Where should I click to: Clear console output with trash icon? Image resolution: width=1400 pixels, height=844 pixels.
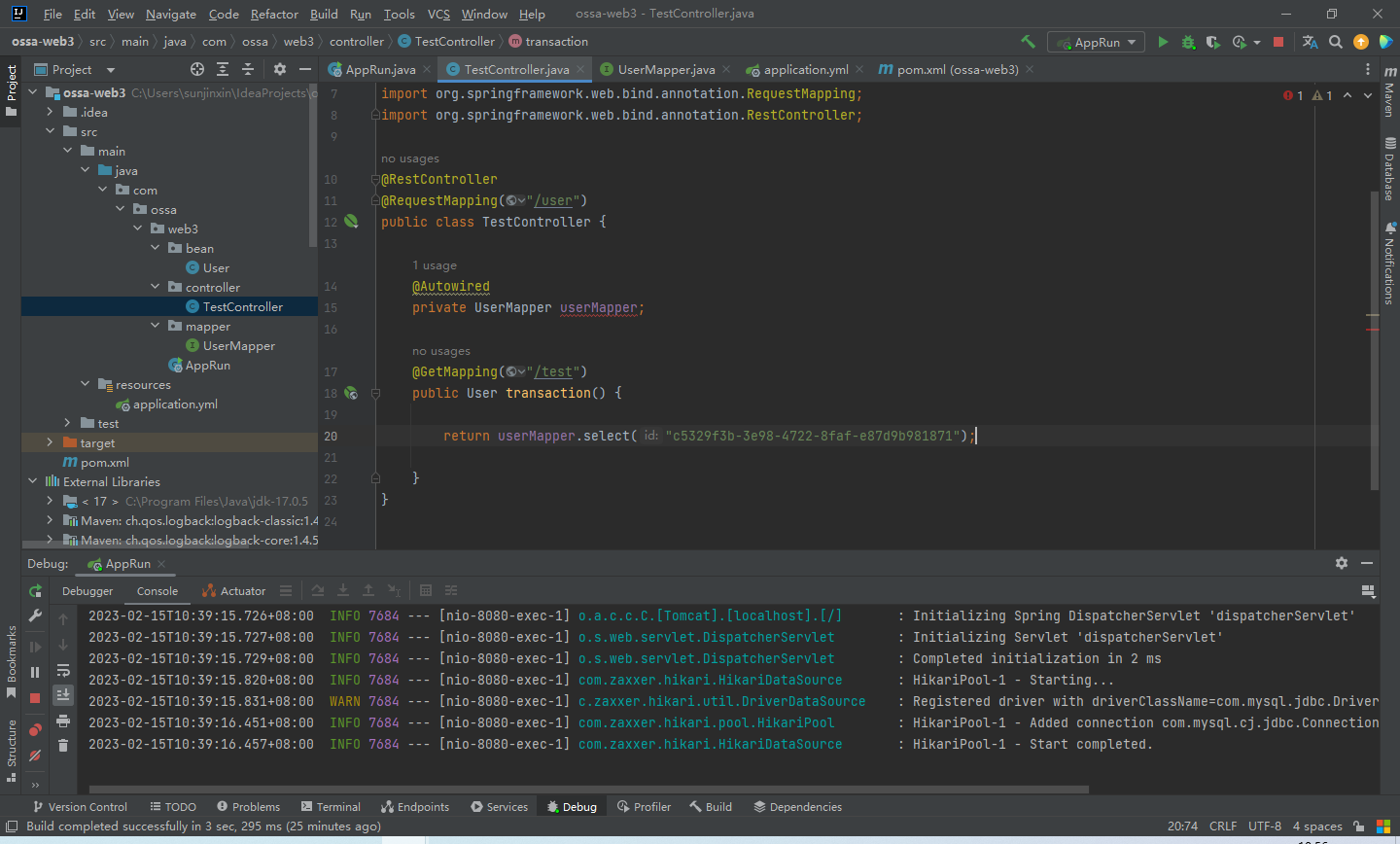pyautogui.click(x=63, y=746)
